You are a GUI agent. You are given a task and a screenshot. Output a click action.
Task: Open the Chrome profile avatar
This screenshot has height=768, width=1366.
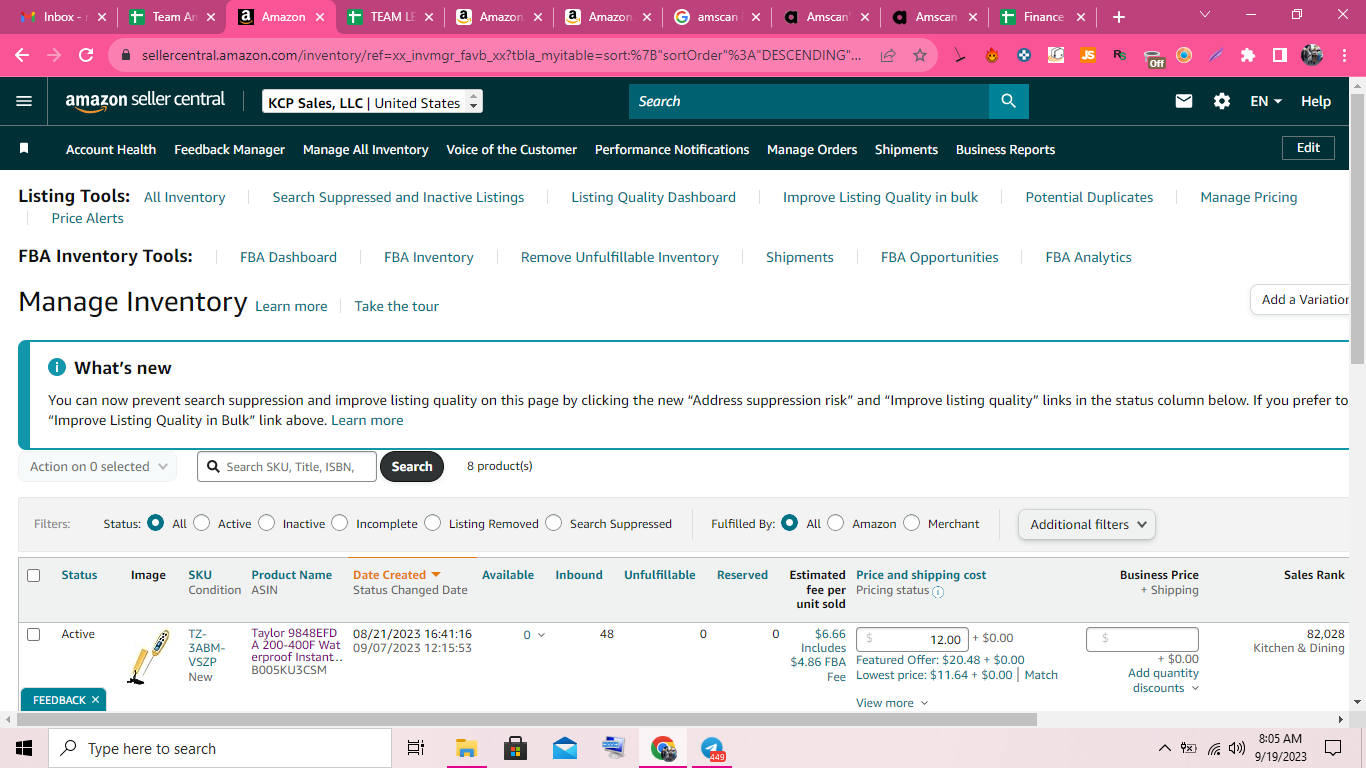1312,55
